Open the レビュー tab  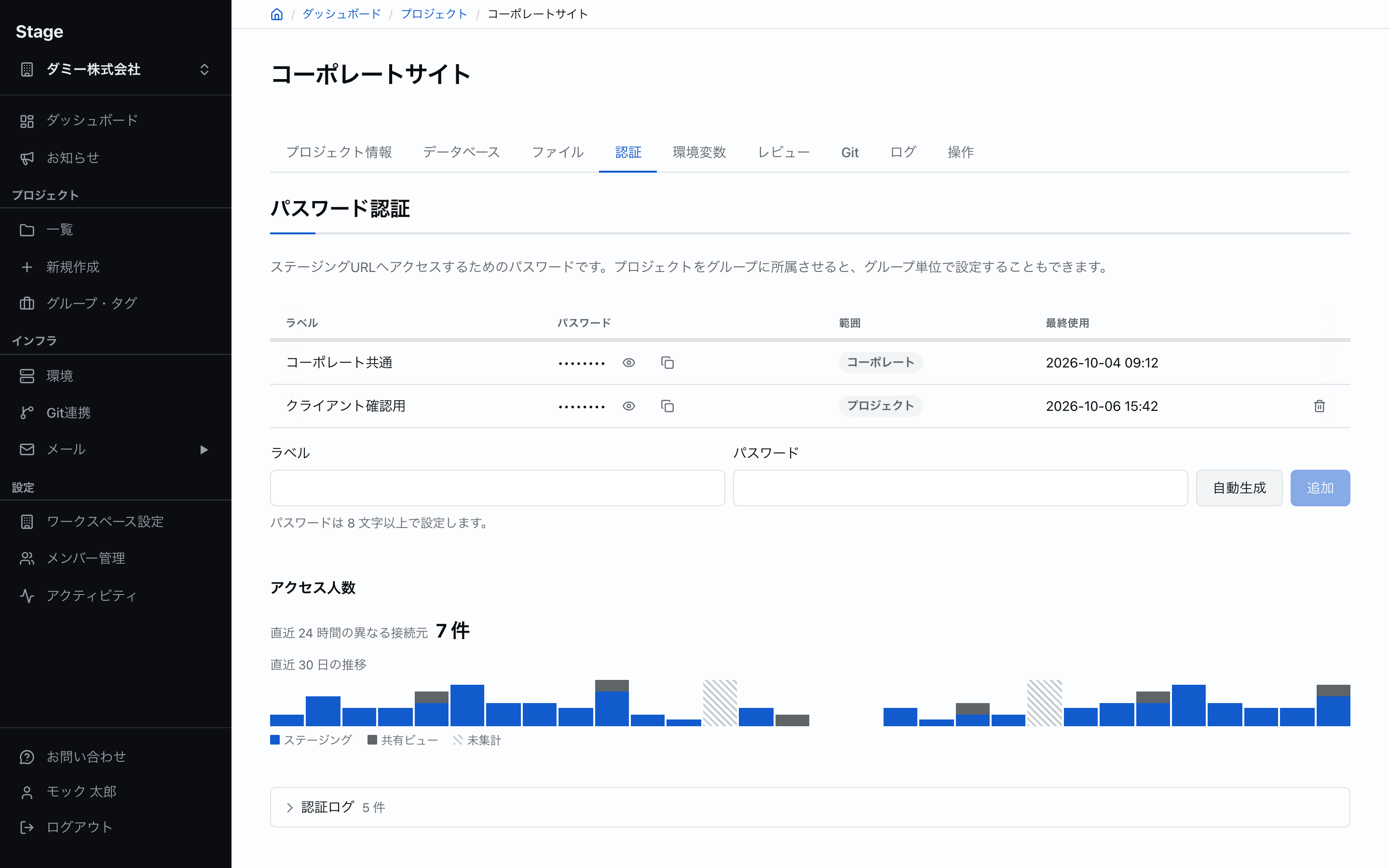[x=783, y=152]
